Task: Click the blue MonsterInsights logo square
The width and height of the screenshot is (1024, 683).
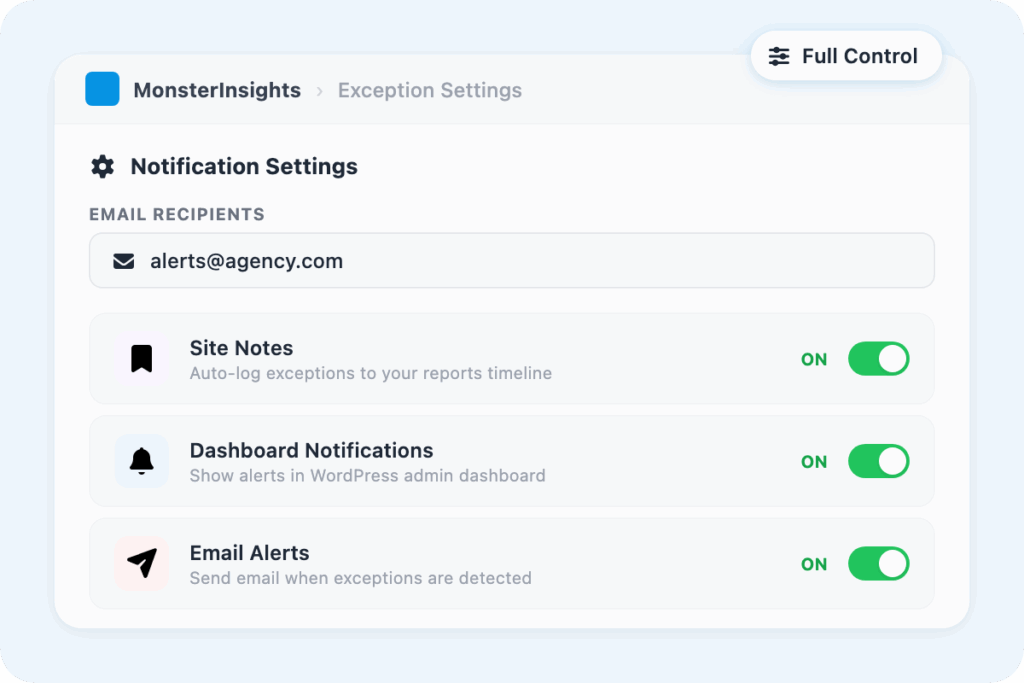Action: (x=102, y=89)
